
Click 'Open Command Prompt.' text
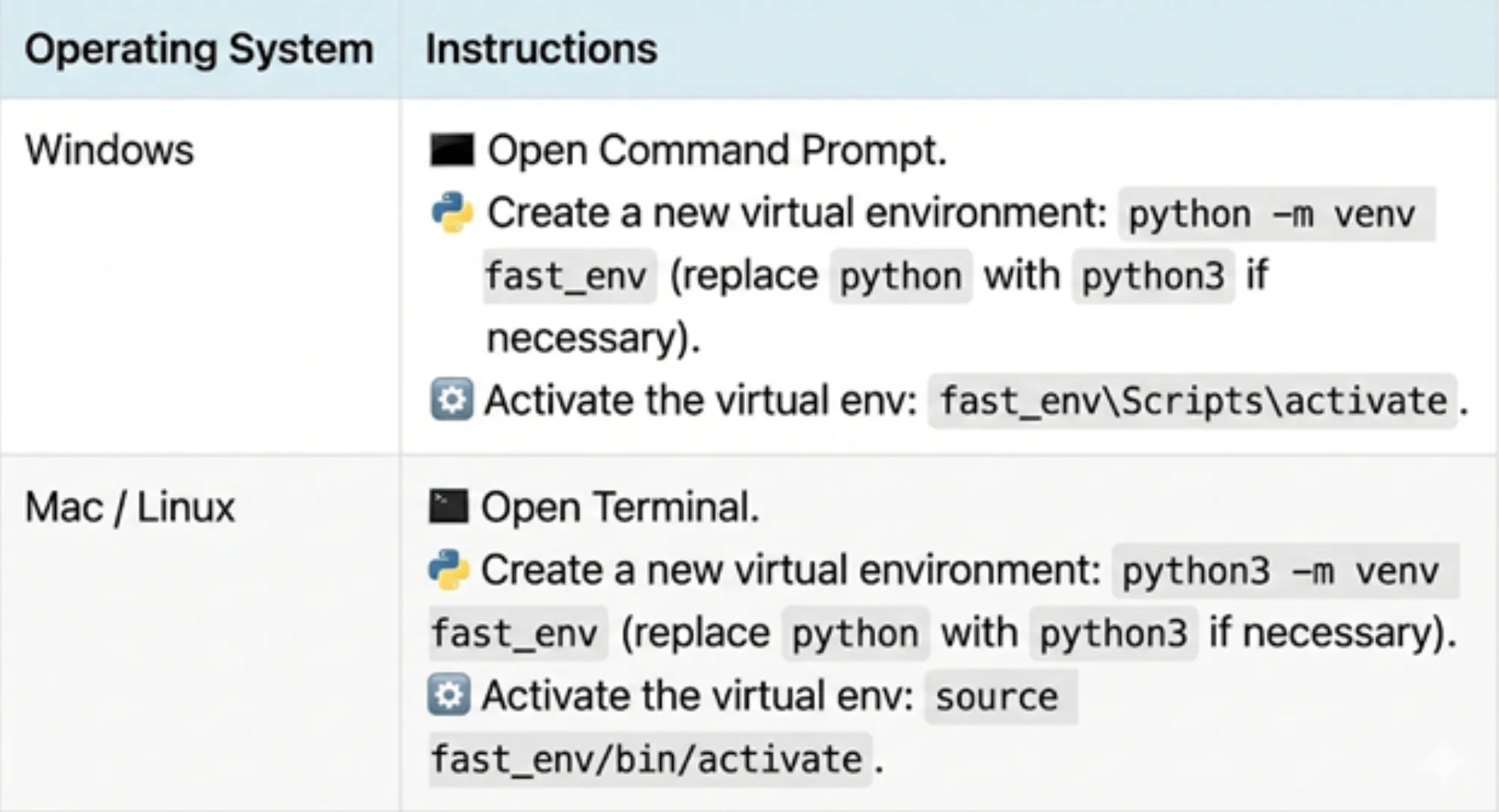716,150
